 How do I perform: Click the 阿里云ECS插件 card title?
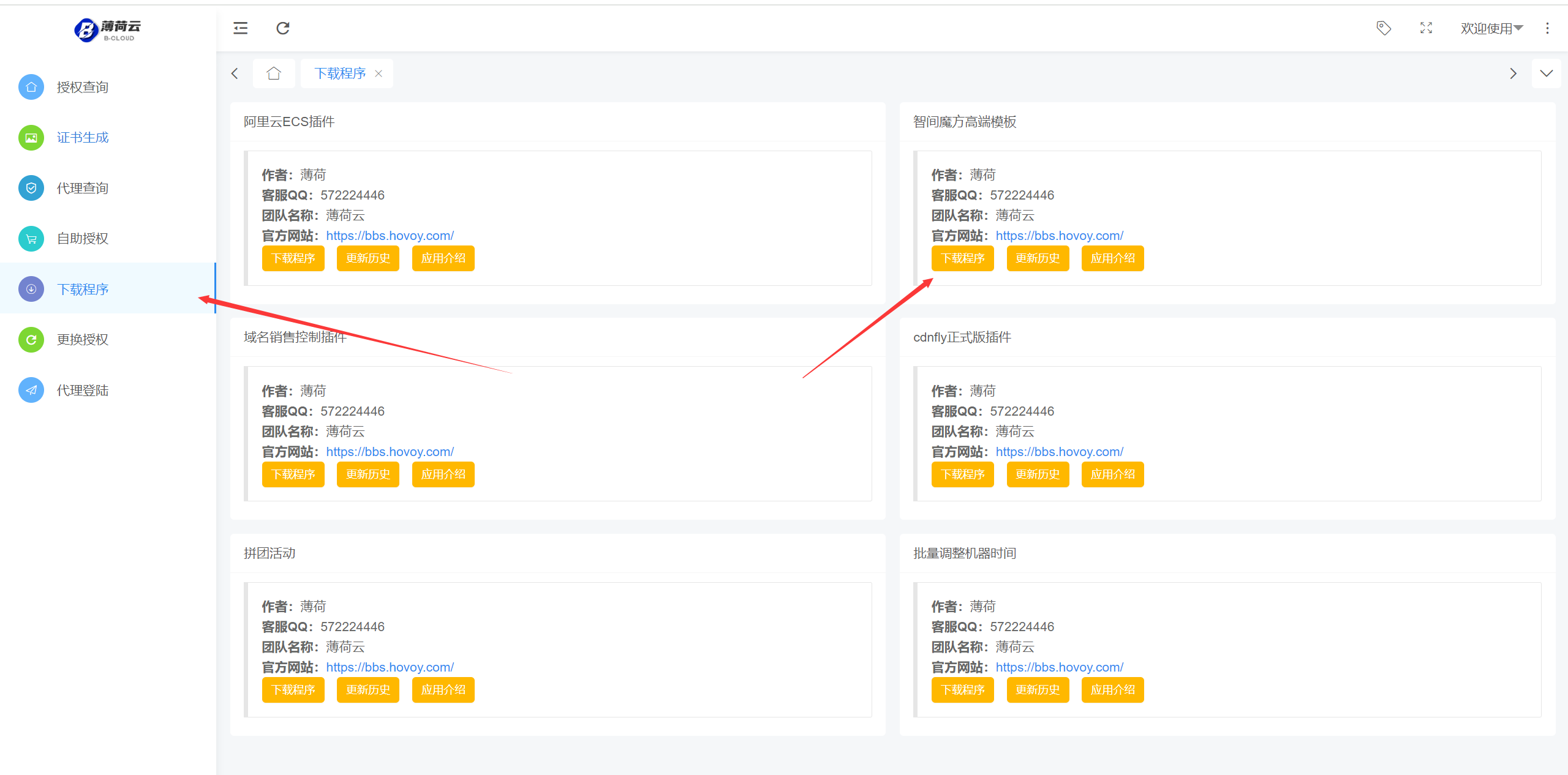289,122
